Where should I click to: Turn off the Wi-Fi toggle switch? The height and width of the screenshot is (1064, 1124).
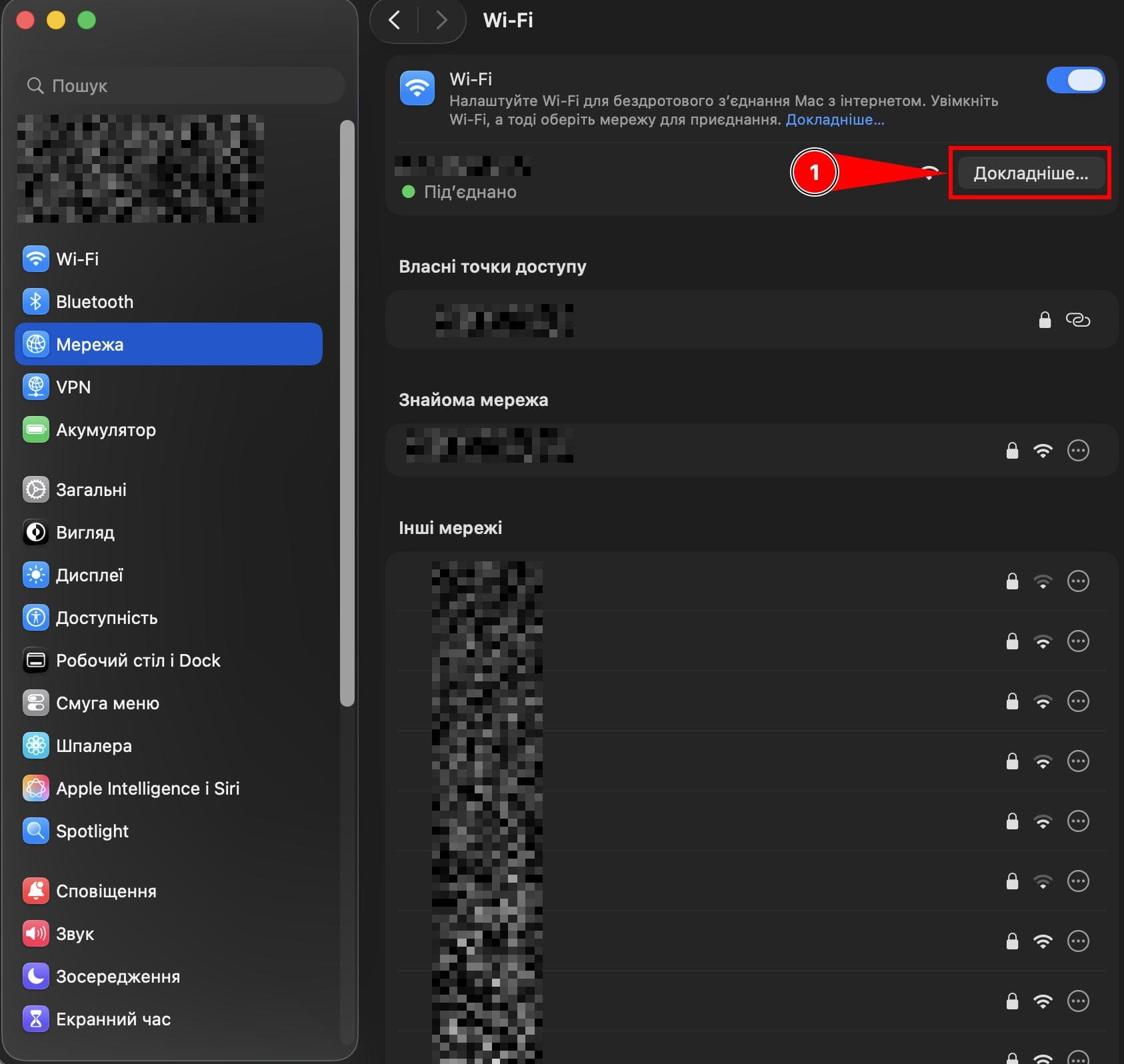1075,81
